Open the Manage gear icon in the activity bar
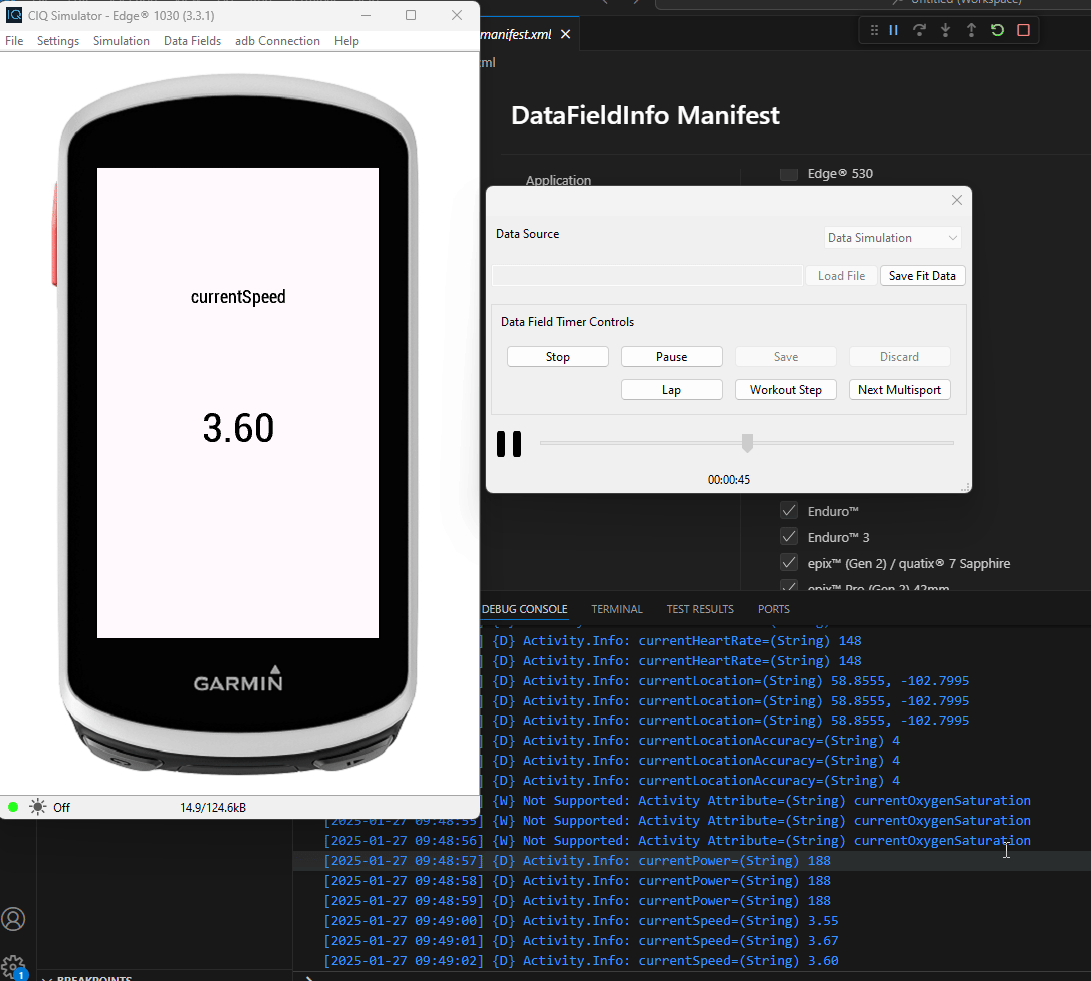This screenshot has width=1091, height=981. pyautogui.click(x=13, y=966)
